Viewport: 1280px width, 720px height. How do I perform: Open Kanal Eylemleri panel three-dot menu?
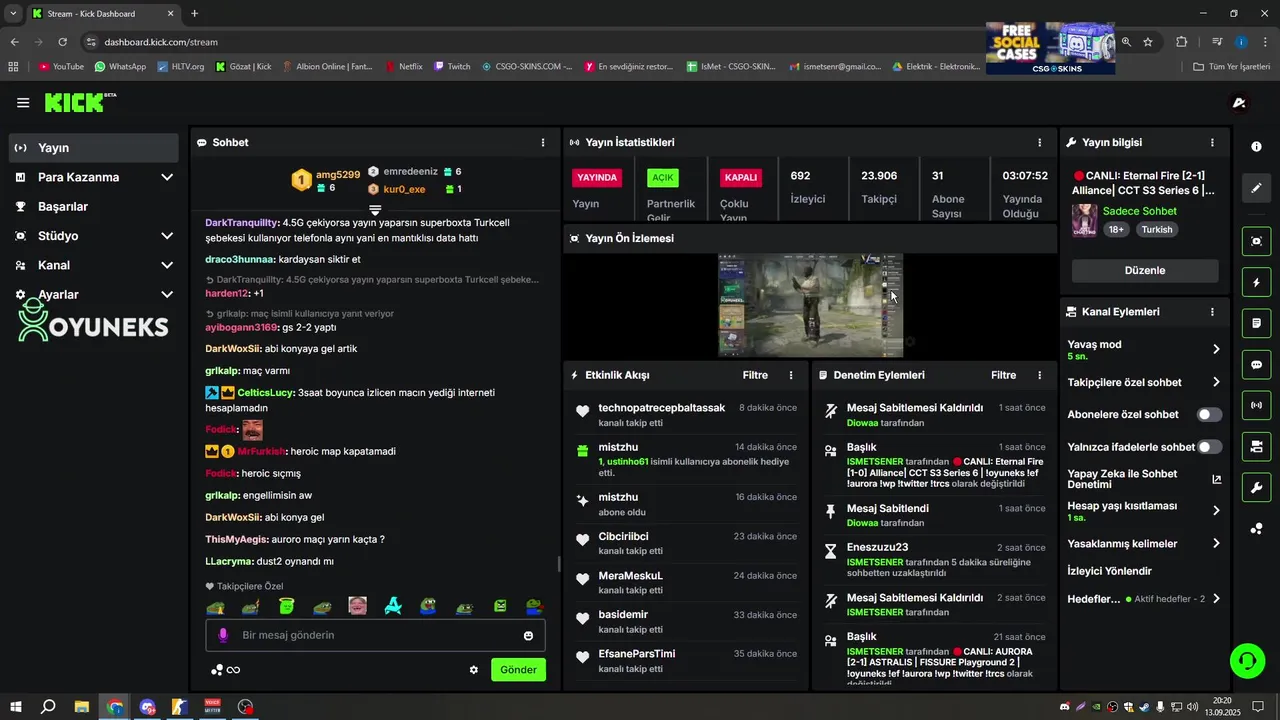[x=1212, y=312]
